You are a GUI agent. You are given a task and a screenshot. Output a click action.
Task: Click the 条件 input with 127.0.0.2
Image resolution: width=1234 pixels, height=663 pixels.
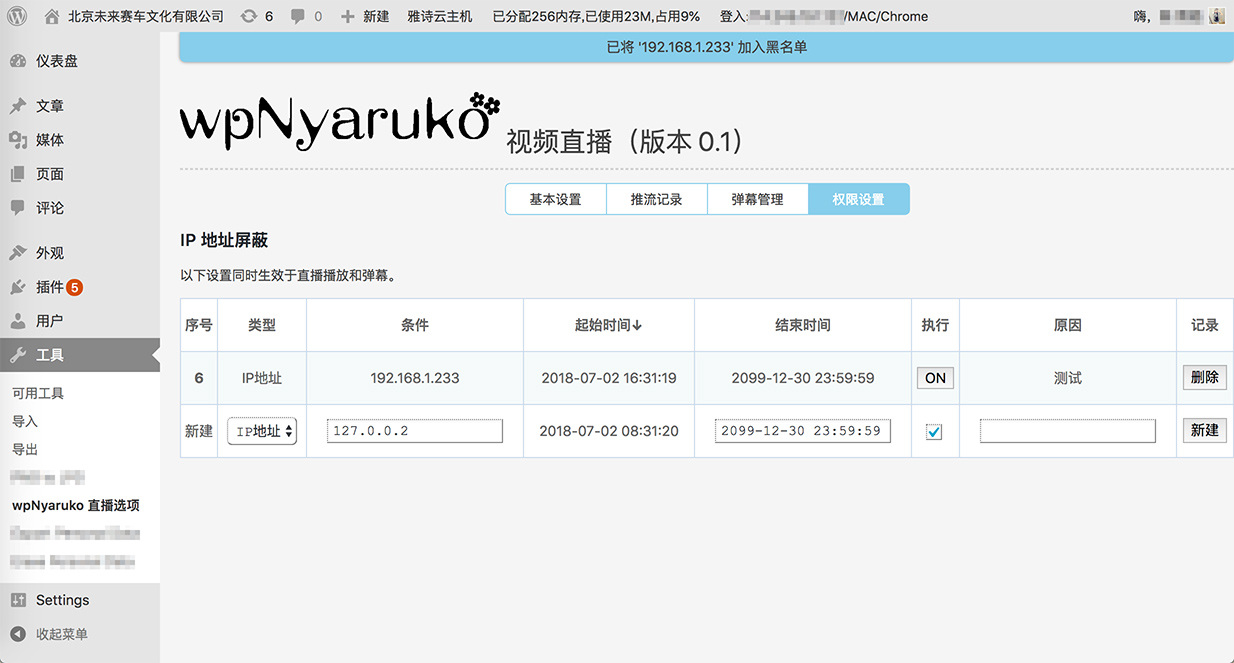pyautogui.click(x=415, y=431)
